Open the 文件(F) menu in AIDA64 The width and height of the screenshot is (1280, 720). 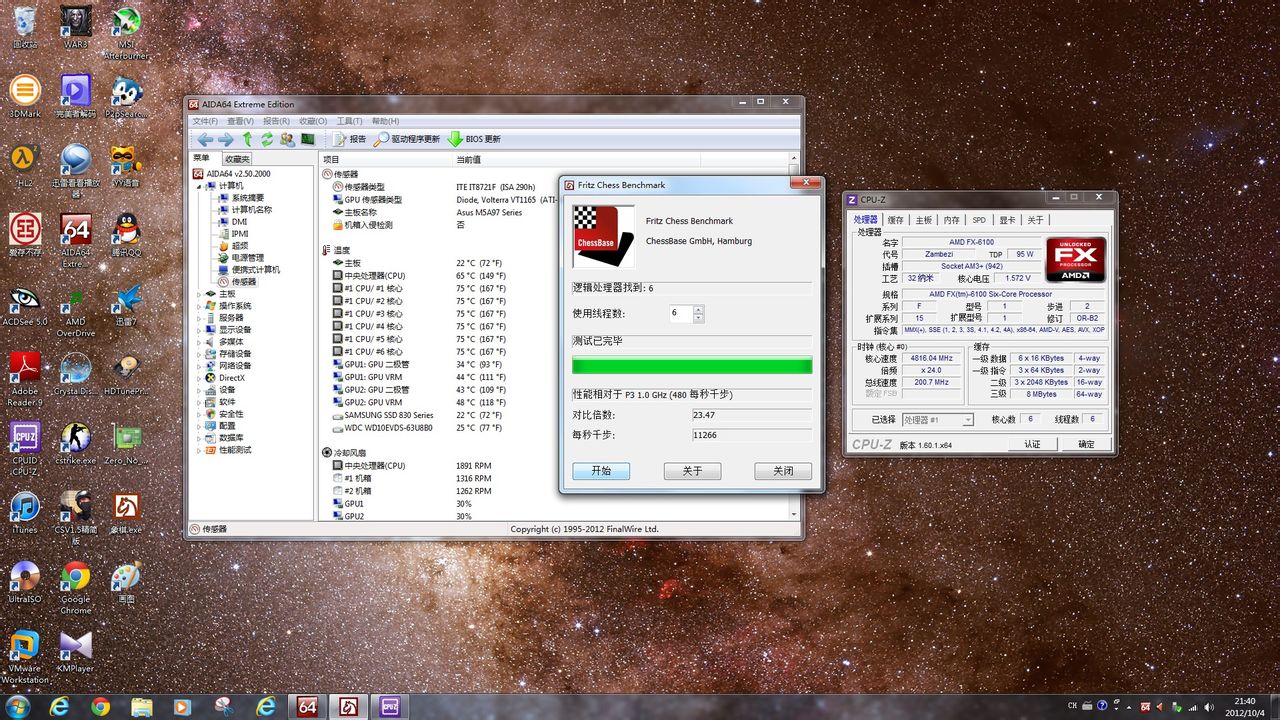point(205,121)
